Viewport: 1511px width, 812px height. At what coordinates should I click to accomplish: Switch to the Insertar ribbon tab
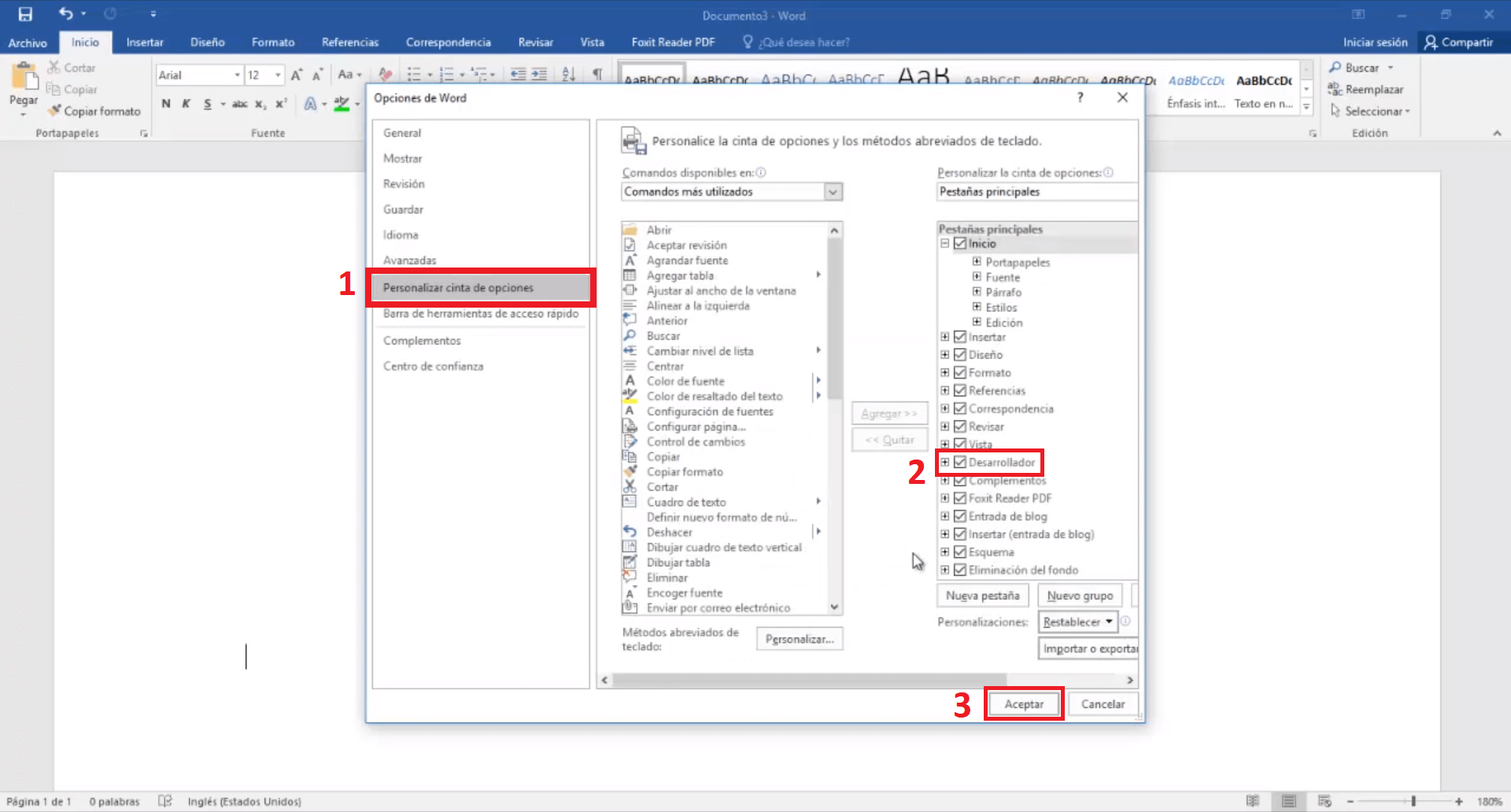tap(145, 42)
